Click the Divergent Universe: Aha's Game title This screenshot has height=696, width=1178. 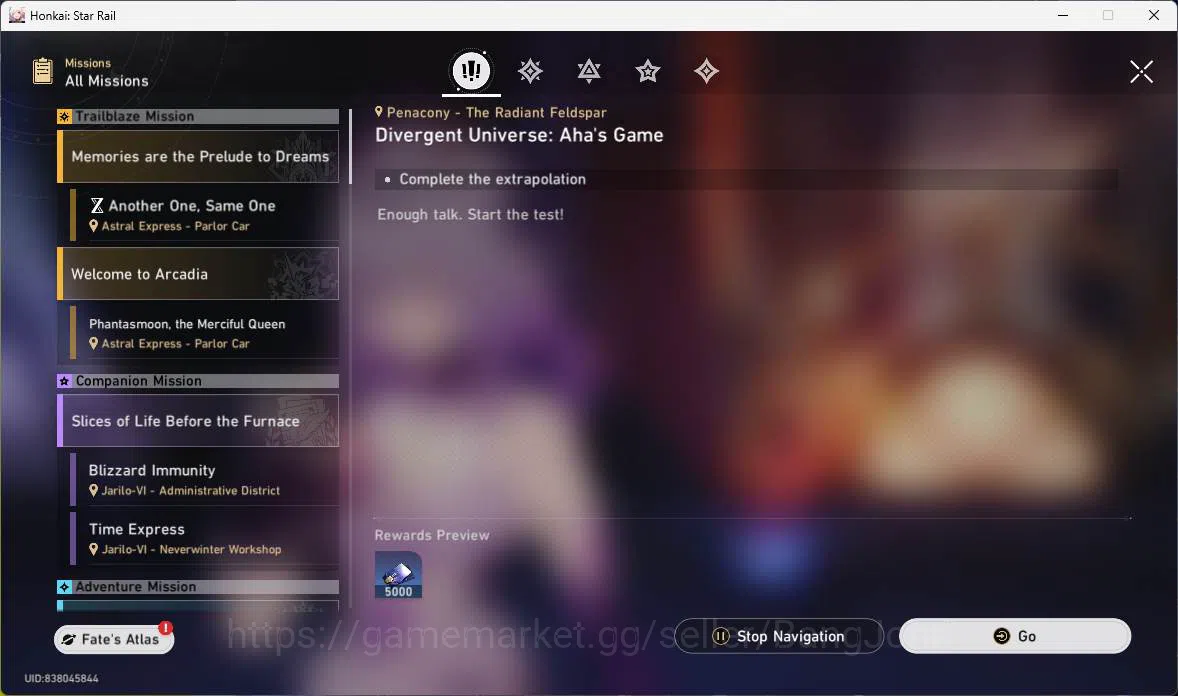[519, 135]
